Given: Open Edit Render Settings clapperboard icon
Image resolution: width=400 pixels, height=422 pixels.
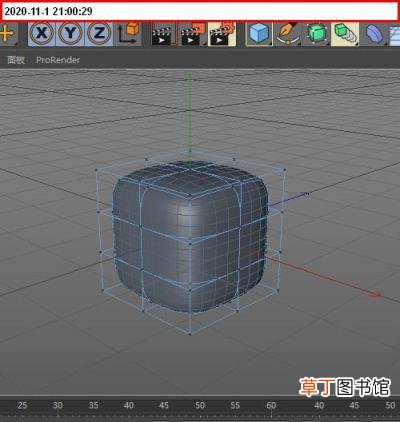Looking at the screenshot, I should tap(222, 34).
